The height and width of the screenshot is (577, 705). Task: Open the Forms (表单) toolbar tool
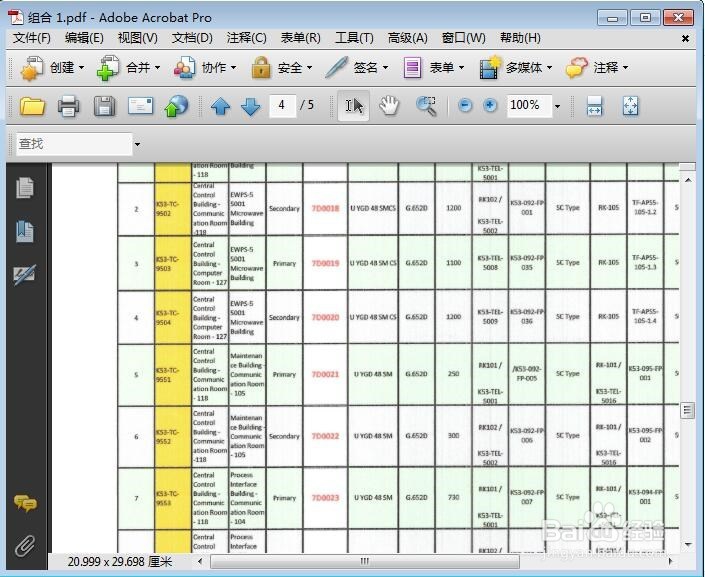[428, 68]
